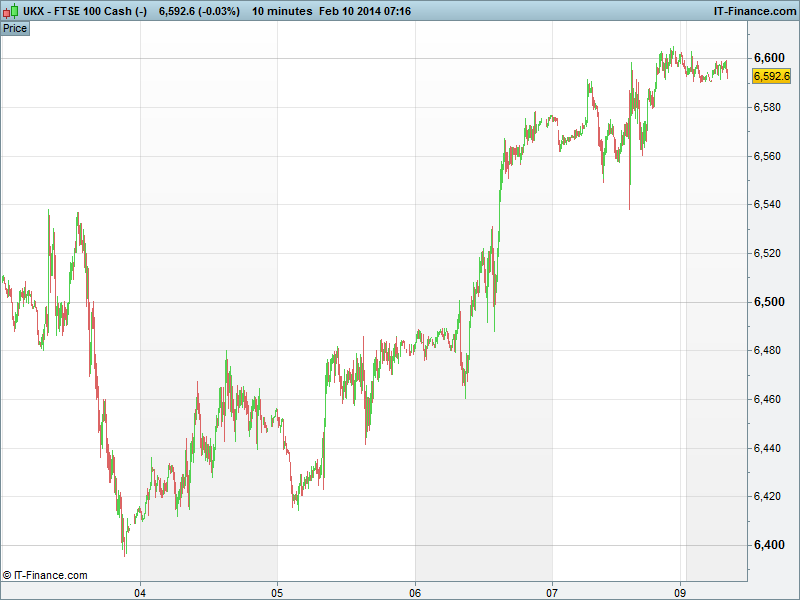Click the yellow 6,592.6 current price tag
The width and height of the screenshot is (800, 600).
[x=771, y=76]
